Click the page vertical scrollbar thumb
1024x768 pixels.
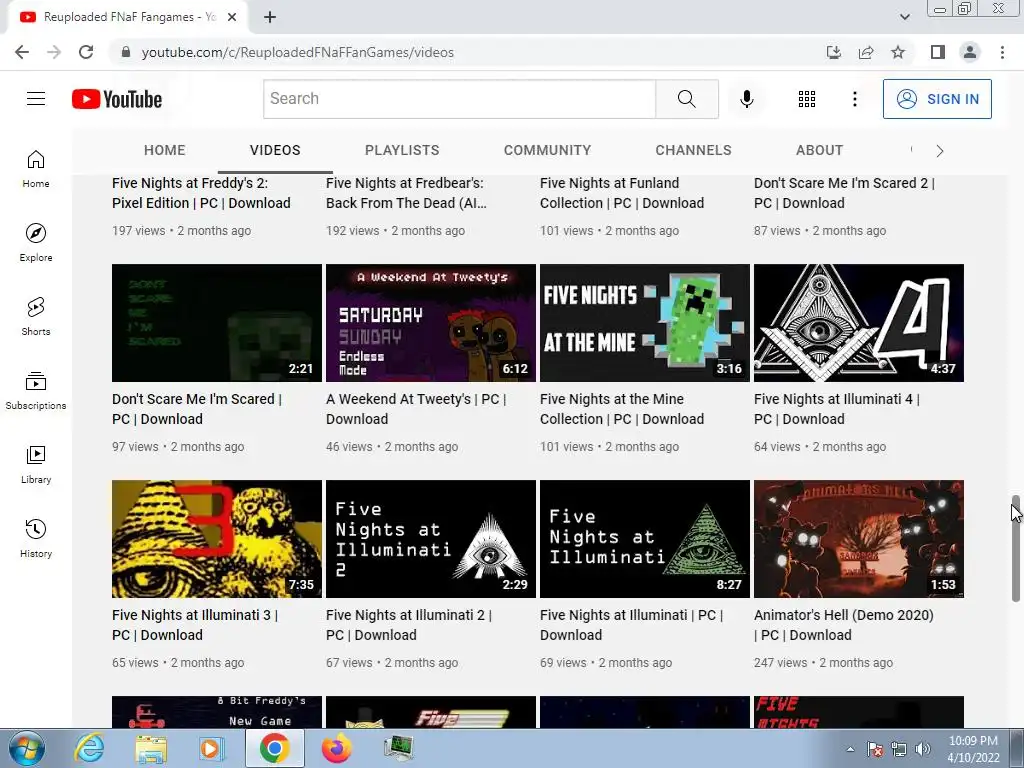[x=1016, y=548]
